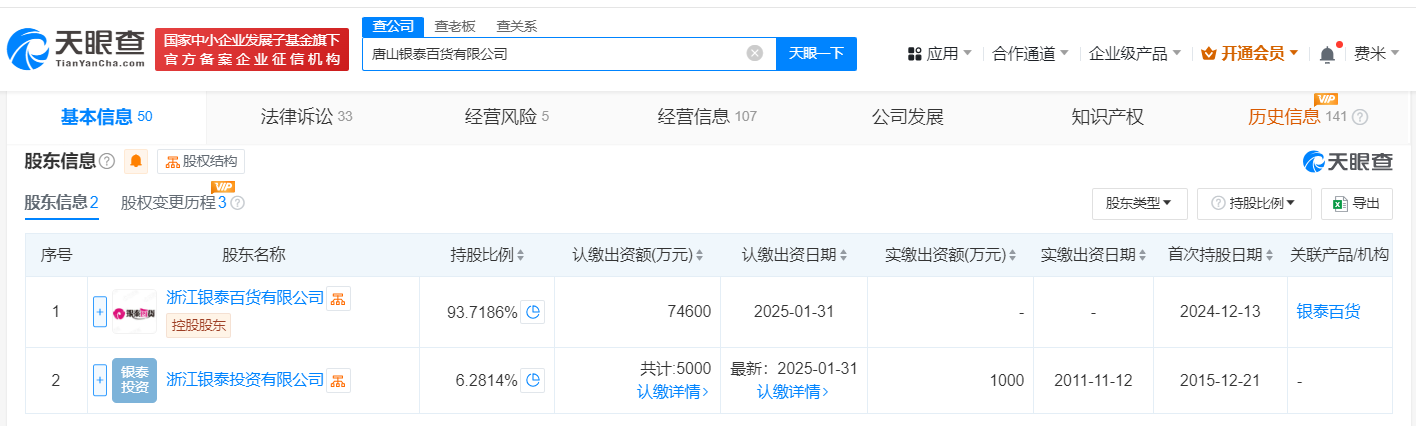Sort by 认缴出资日期 column arrows
Viewport: 1416px width, 426px height.
[842, 255]
